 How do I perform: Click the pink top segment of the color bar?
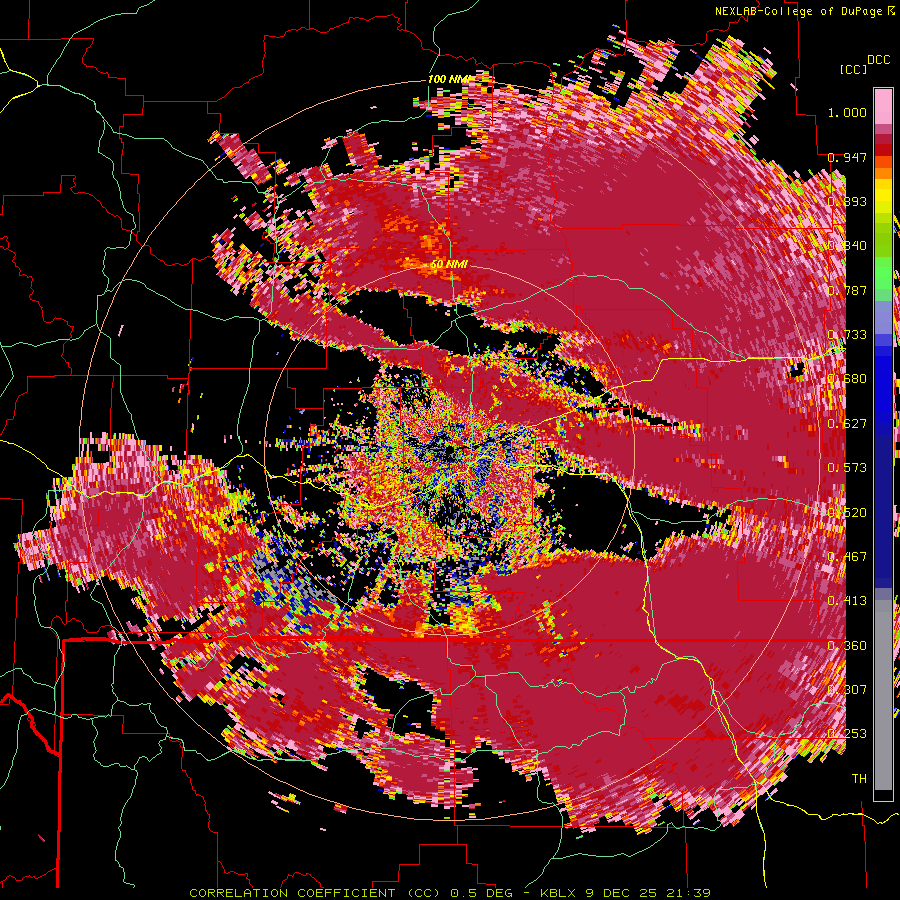(883, 106)
